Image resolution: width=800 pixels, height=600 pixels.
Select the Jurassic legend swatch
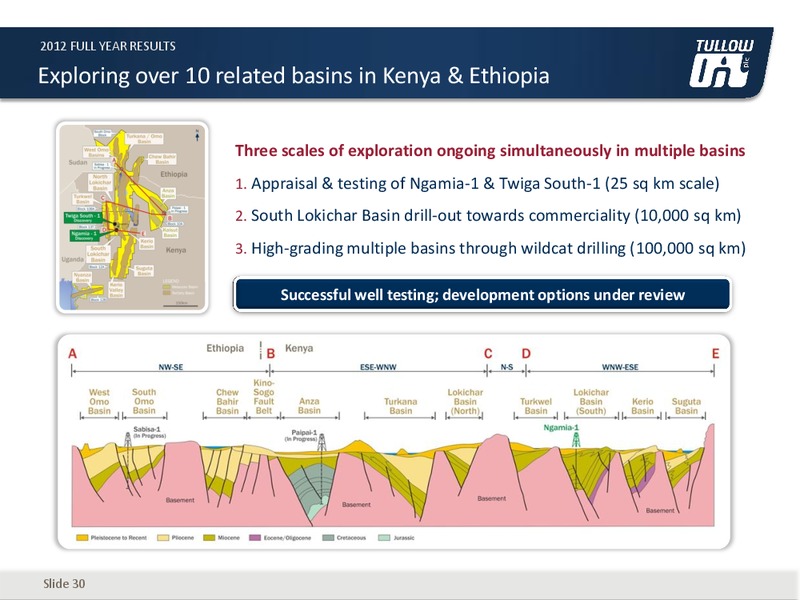tap(385, 538)
